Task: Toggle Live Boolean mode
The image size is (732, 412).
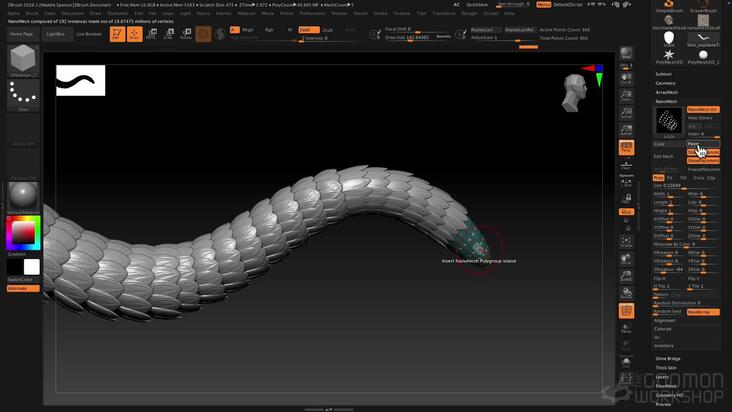Action: pos(89,34)
